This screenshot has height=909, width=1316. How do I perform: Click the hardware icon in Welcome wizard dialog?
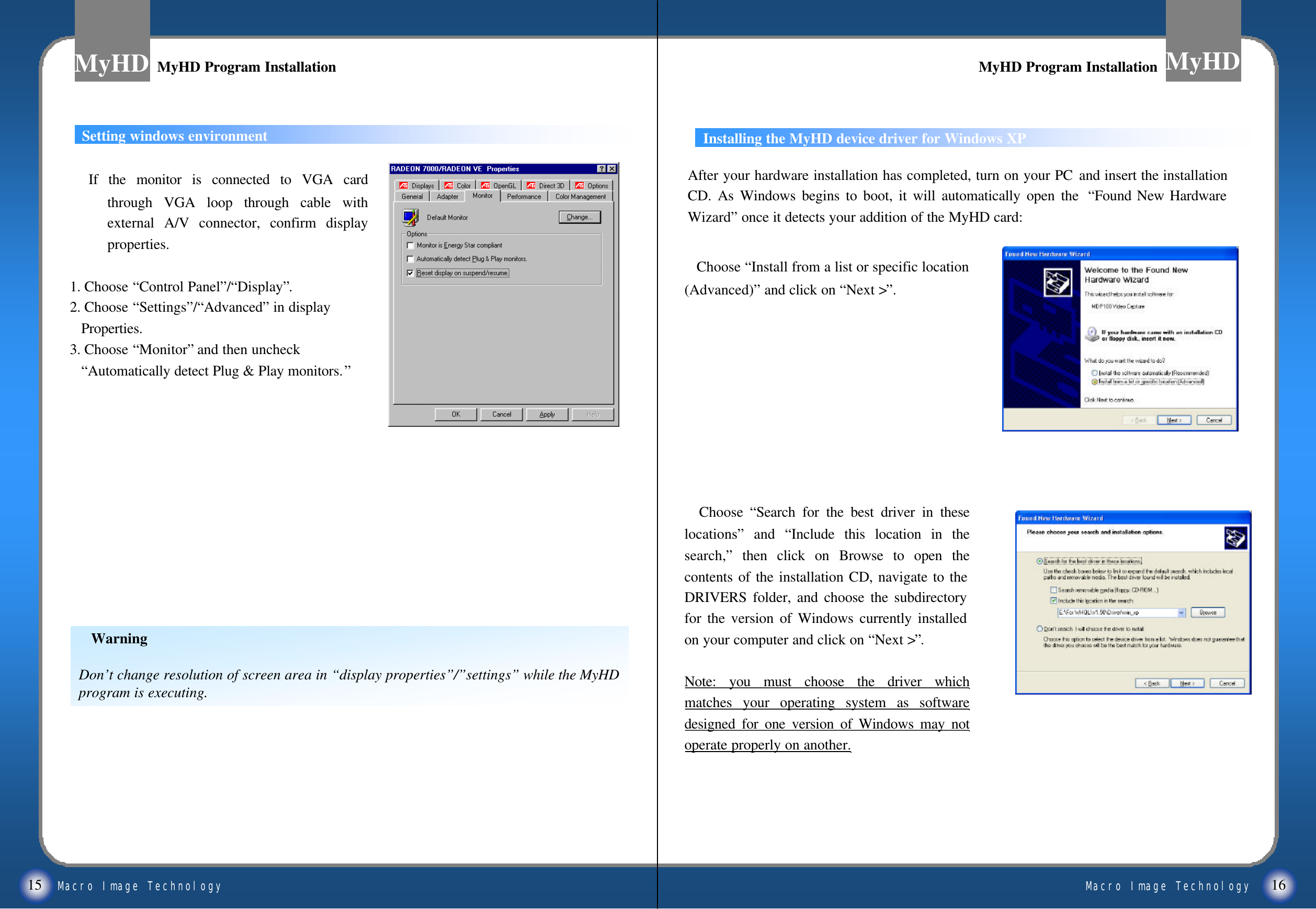pyautogui.click(x=1057, y=282)
